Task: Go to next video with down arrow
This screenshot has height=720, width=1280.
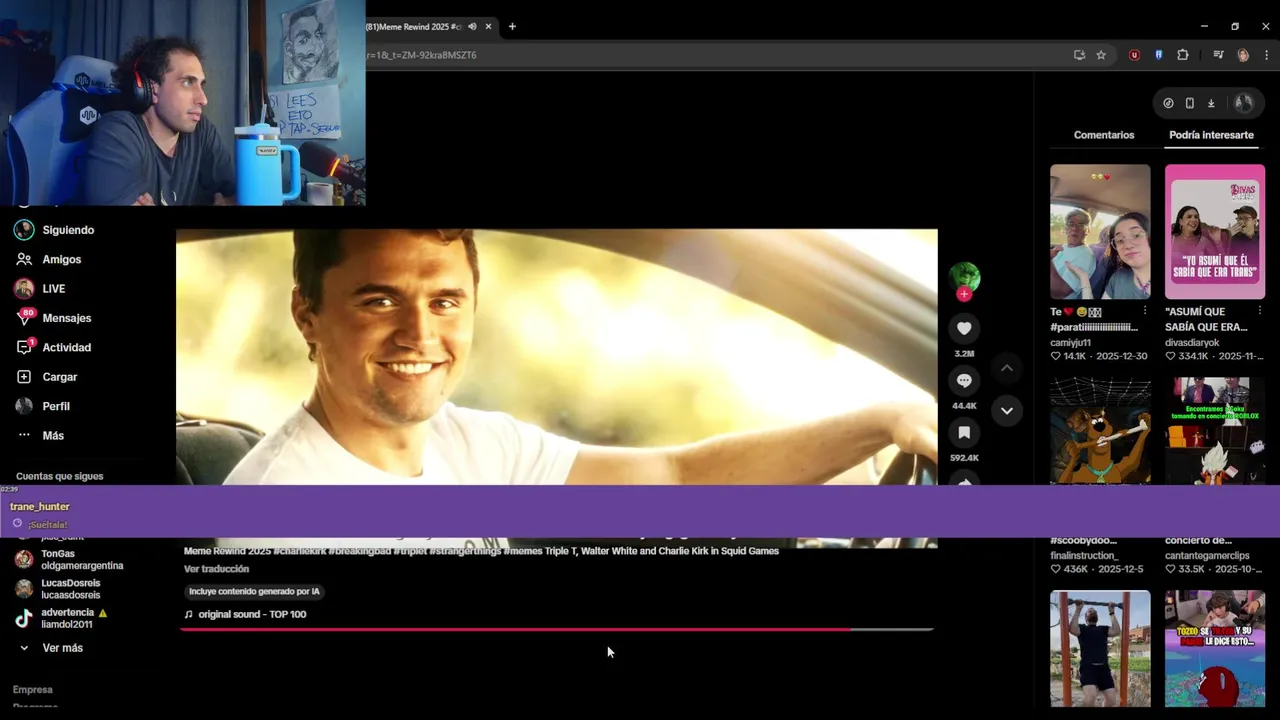Action: tap(1007, 410)
